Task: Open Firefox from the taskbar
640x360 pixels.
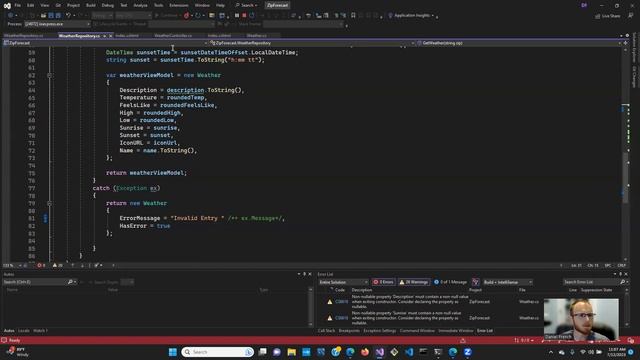Action: 365,352
